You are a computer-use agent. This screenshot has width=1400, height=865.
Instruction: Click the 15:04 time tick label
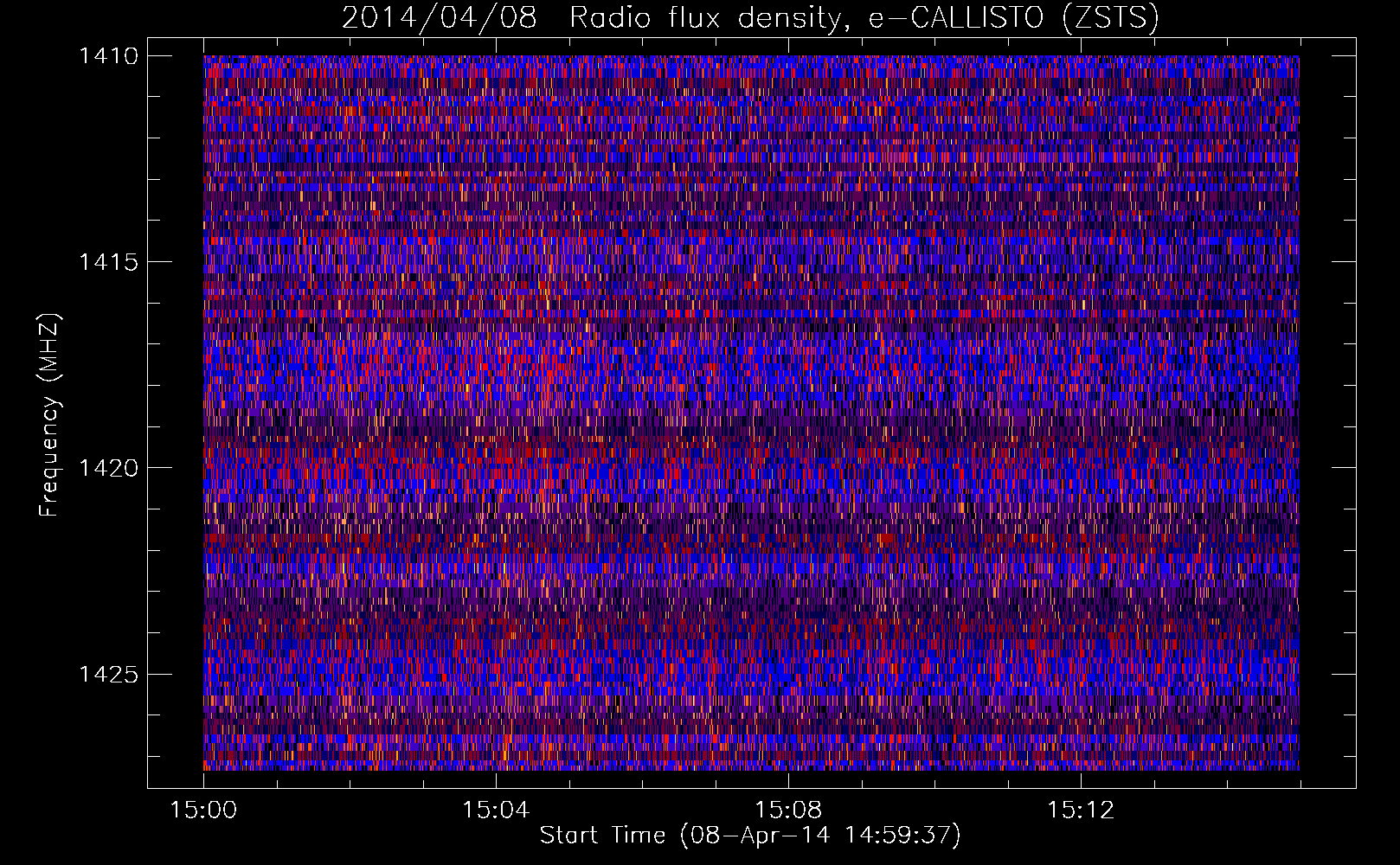496,810
